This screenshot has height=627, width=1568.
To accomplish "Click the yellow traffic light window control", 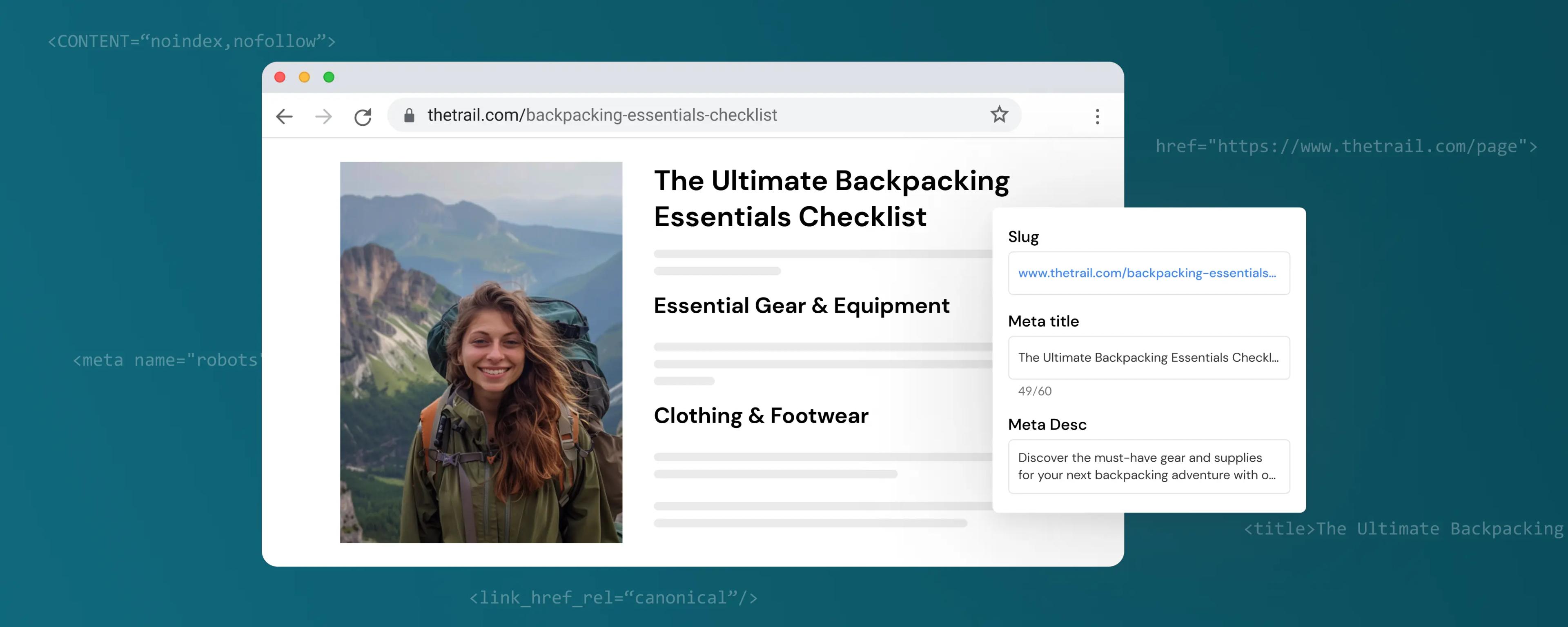I will (304, 77).
